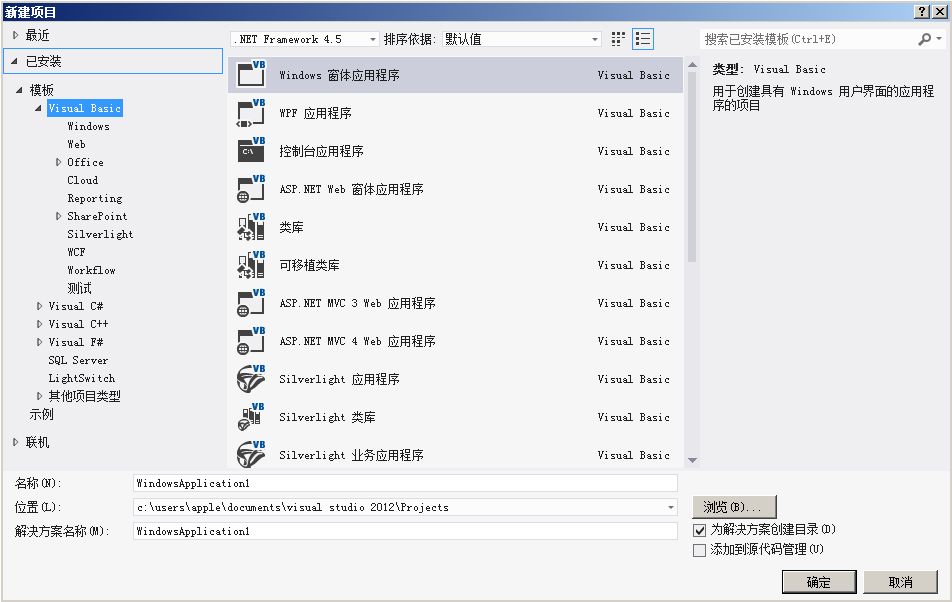Choose the 类库 template icon

point(251,226)
